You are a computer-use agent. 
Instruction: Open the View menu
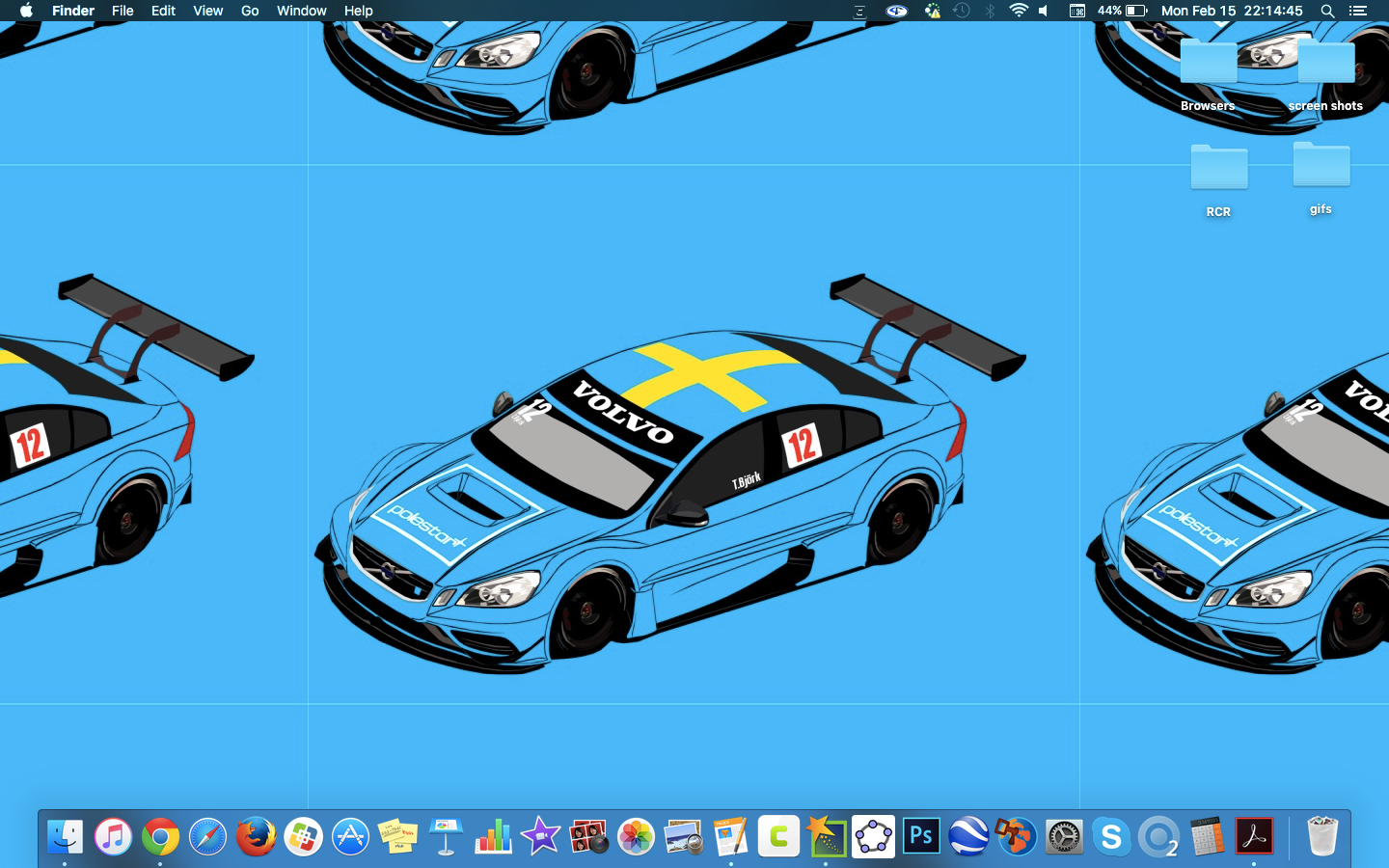tap(207, 11)
